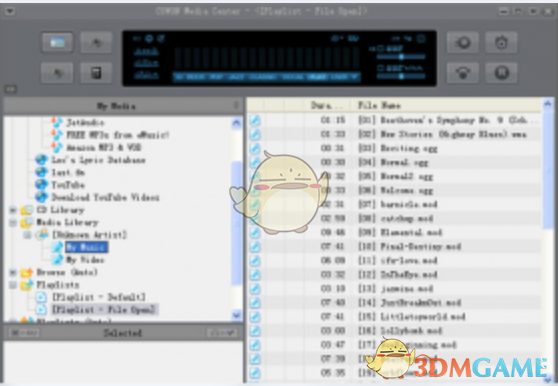The height and width of the screenshot is (386, 558).
Task: Choose the JAZZ equalizer preset
Action: point(237,77)
